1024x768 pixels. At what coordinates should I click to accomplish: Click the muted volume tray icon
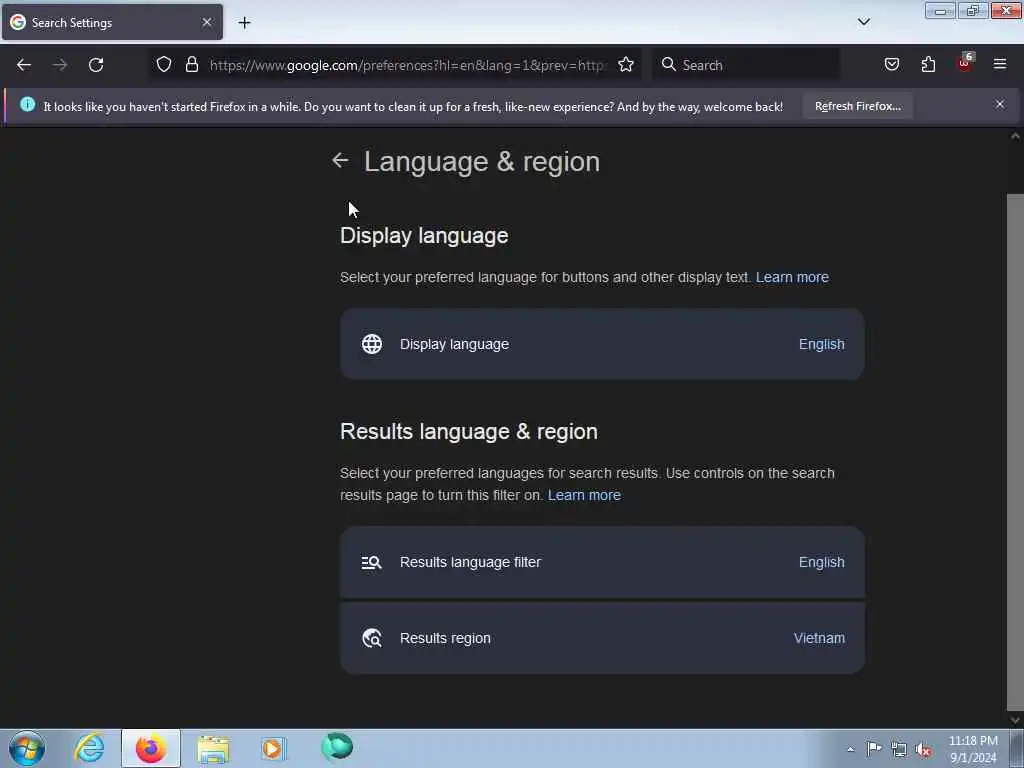coord(923,749)
